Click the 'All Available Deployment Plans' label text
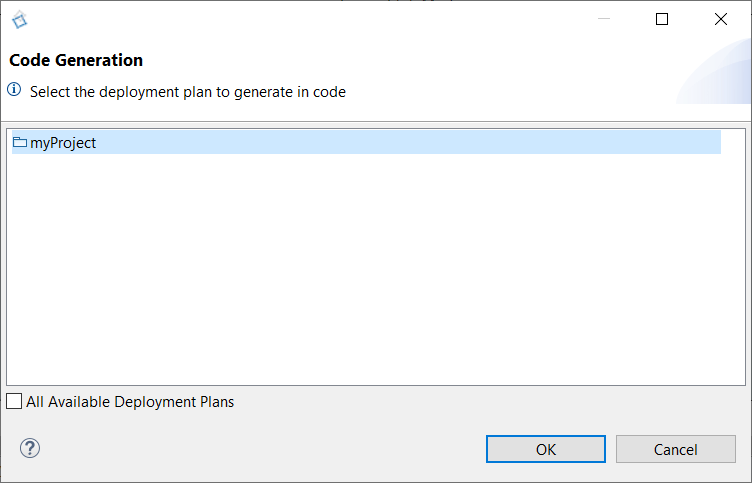The image size is (752, 483). point(130,401)
